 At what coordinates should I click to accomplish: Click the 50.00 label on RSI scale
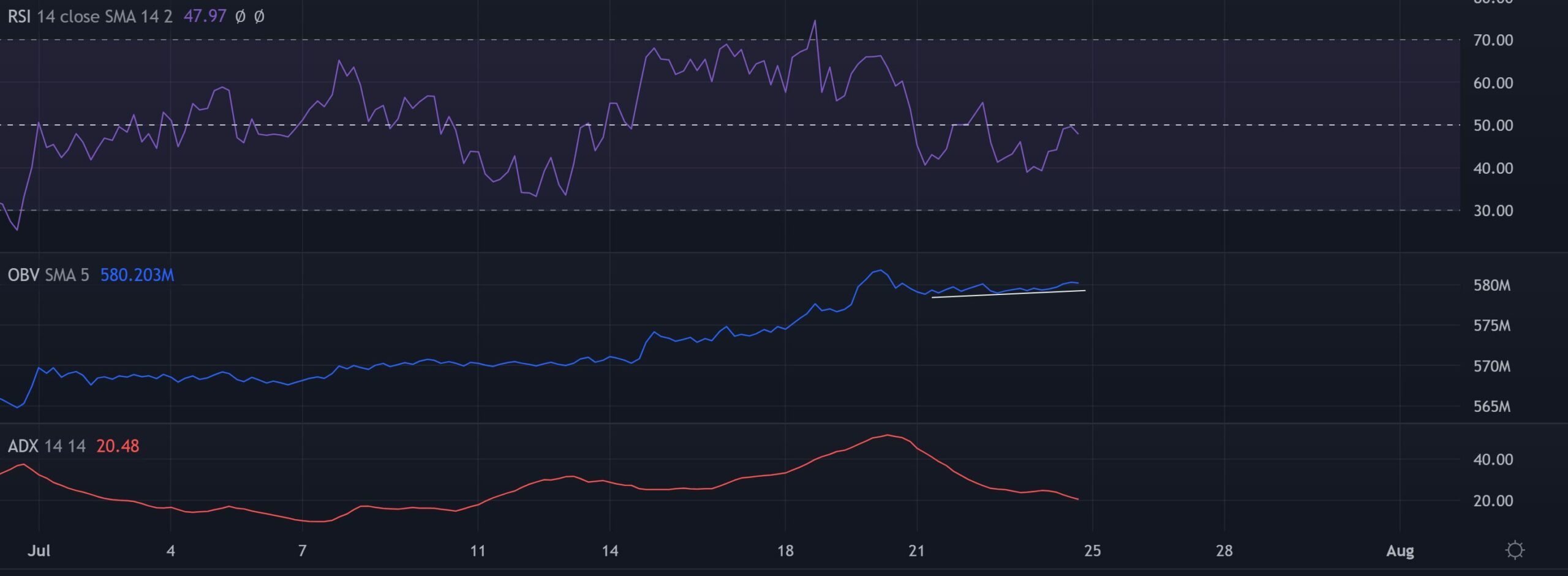coord(1493,125)
